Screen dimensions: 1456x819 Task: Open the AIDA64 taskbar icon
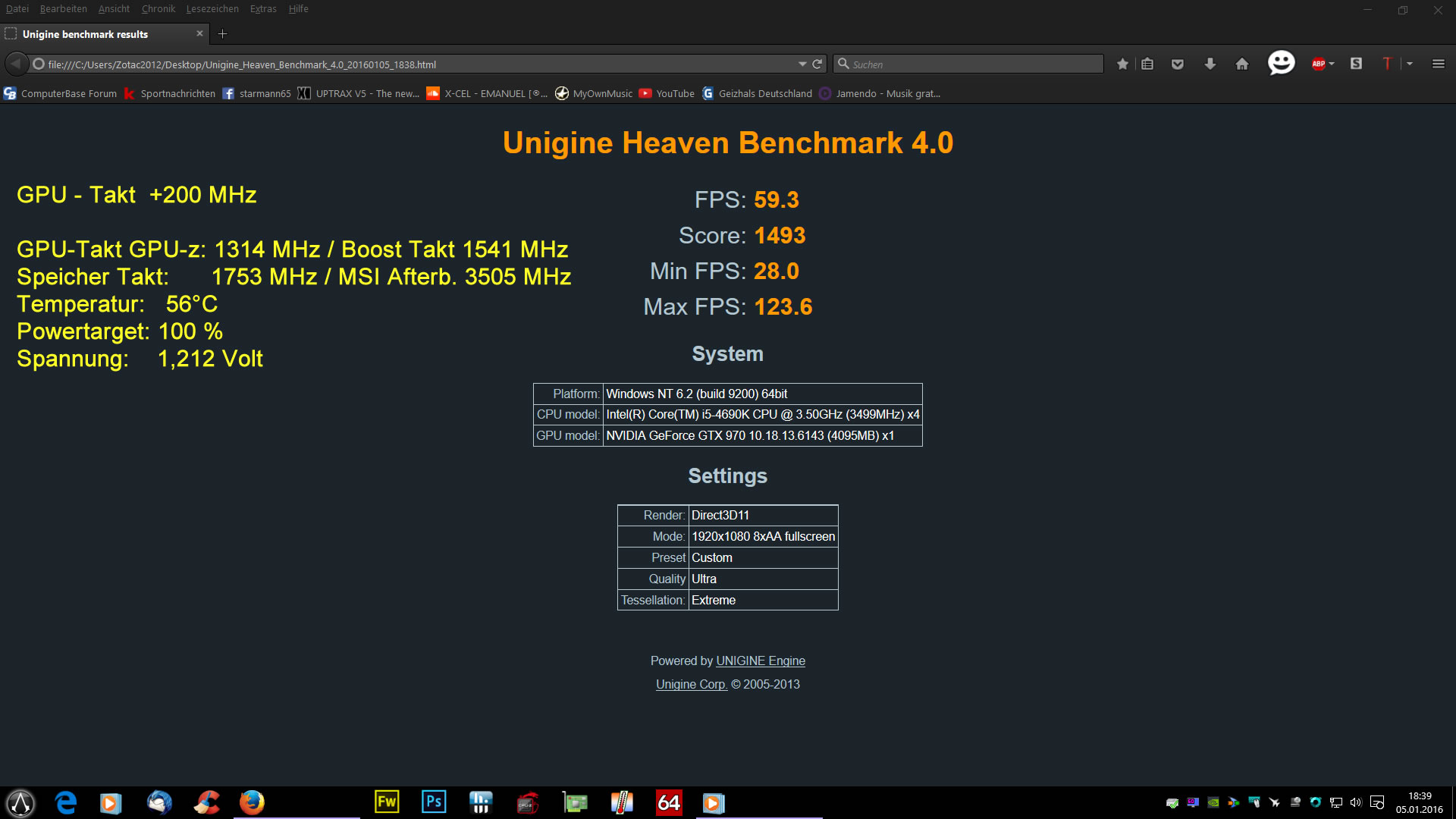click(669, 802)
